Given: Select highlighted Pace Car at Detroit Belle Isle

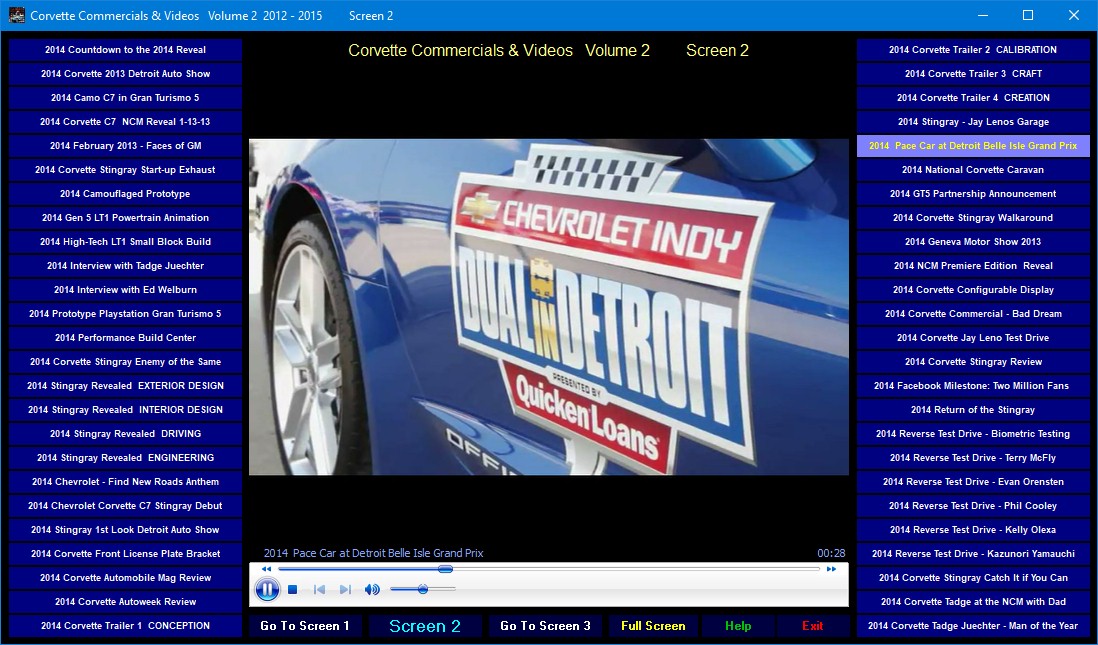Looking at the screenshot, I should tap(973, 146).
